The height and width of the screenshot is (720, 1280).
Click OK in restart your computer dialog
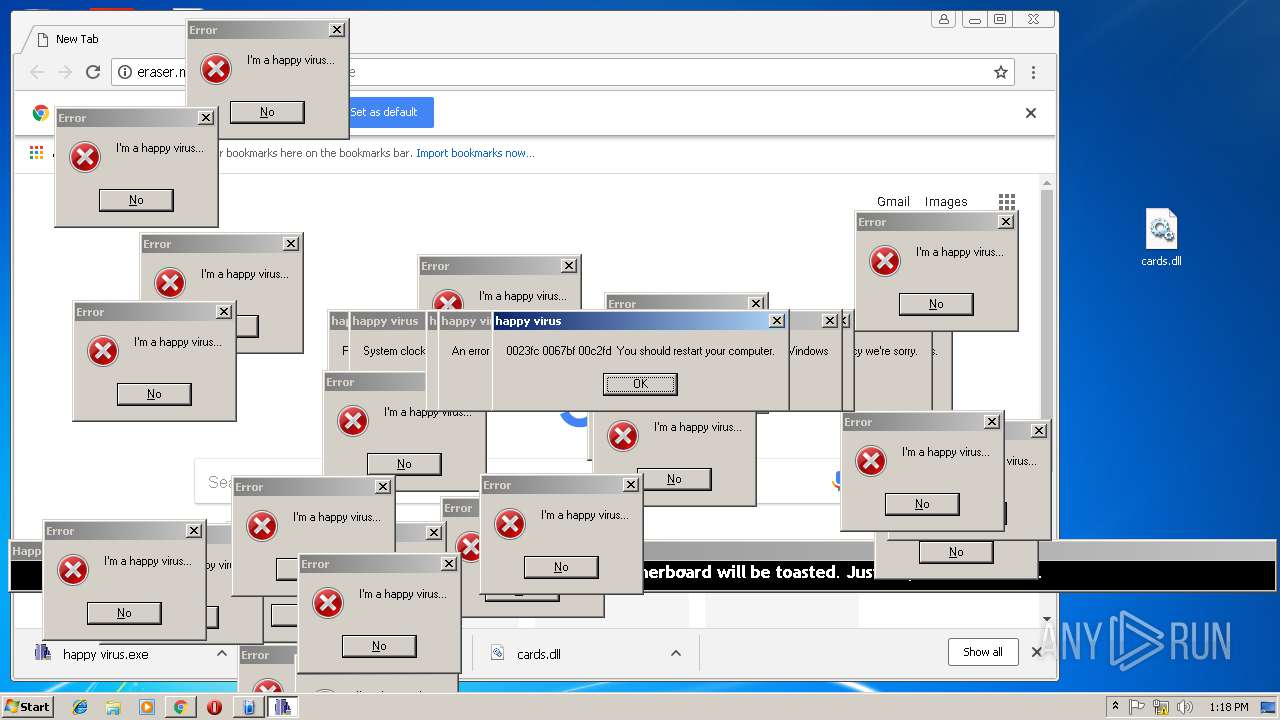coord(640,384)
